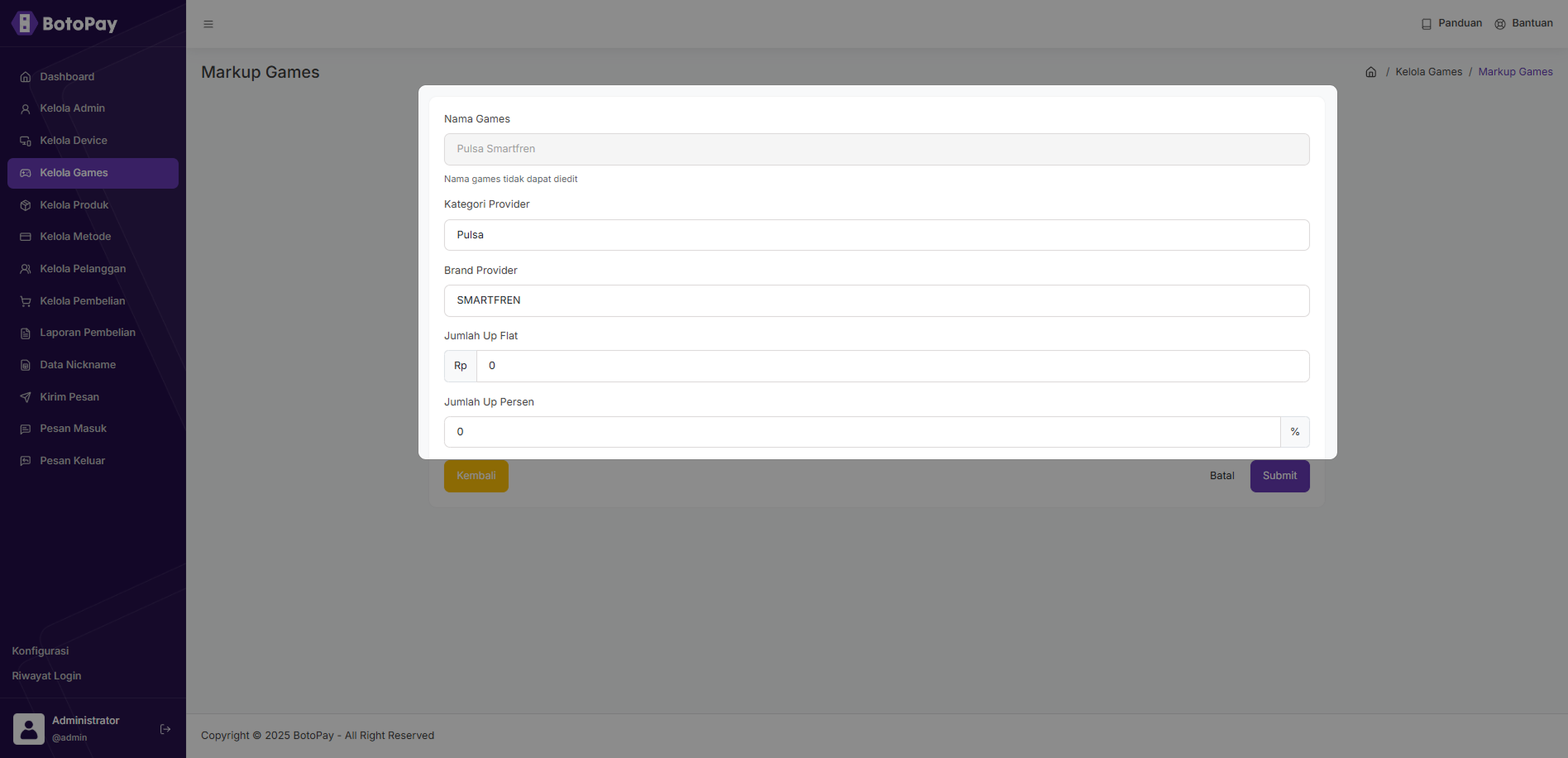Click Kelola Games breadcrumb link

click(1428, 72)
